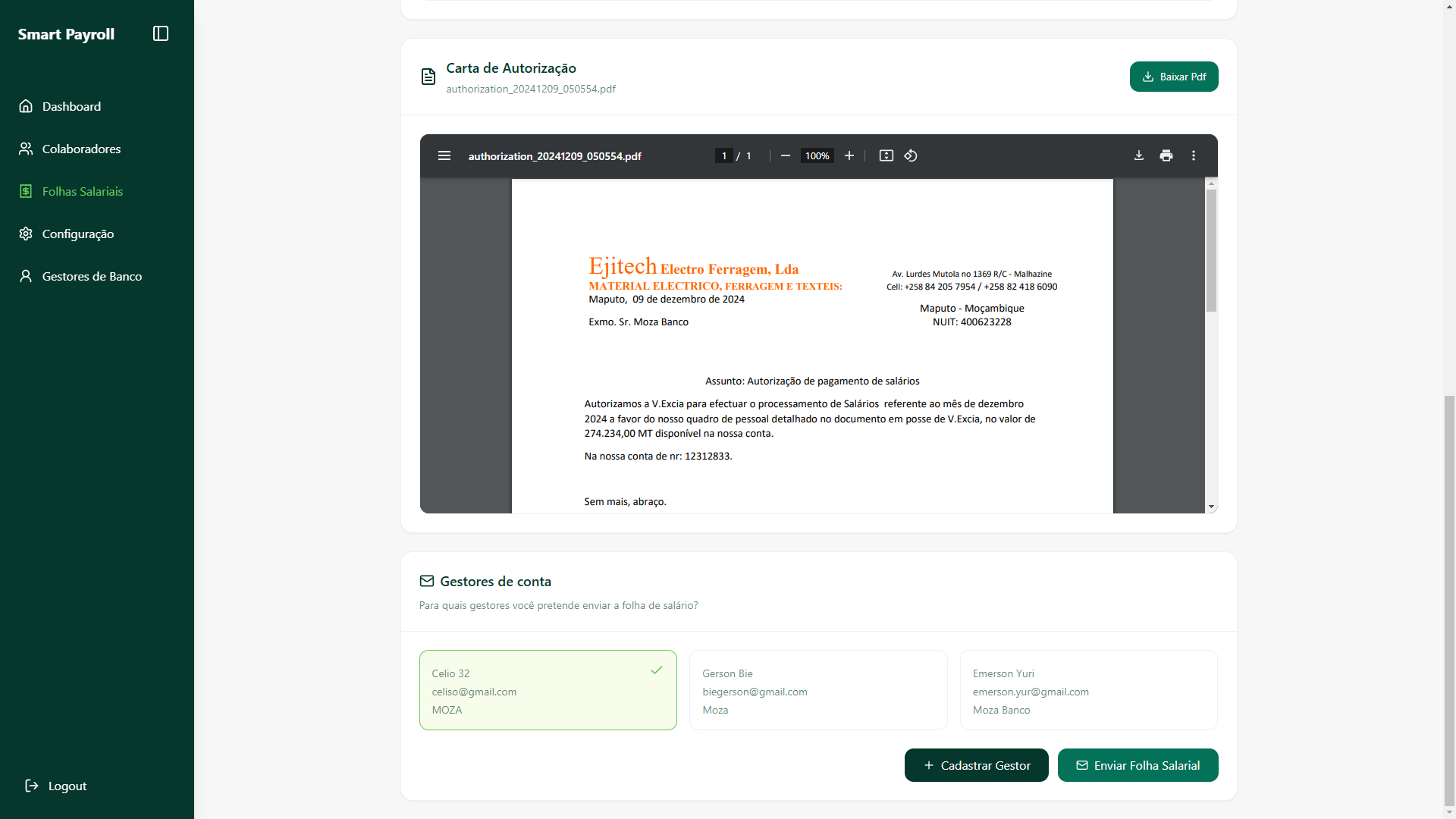The height and width of the screenshot is (819, 1456).
Task: Click Cadastrar Gestor button
Action: click(976, 765)
